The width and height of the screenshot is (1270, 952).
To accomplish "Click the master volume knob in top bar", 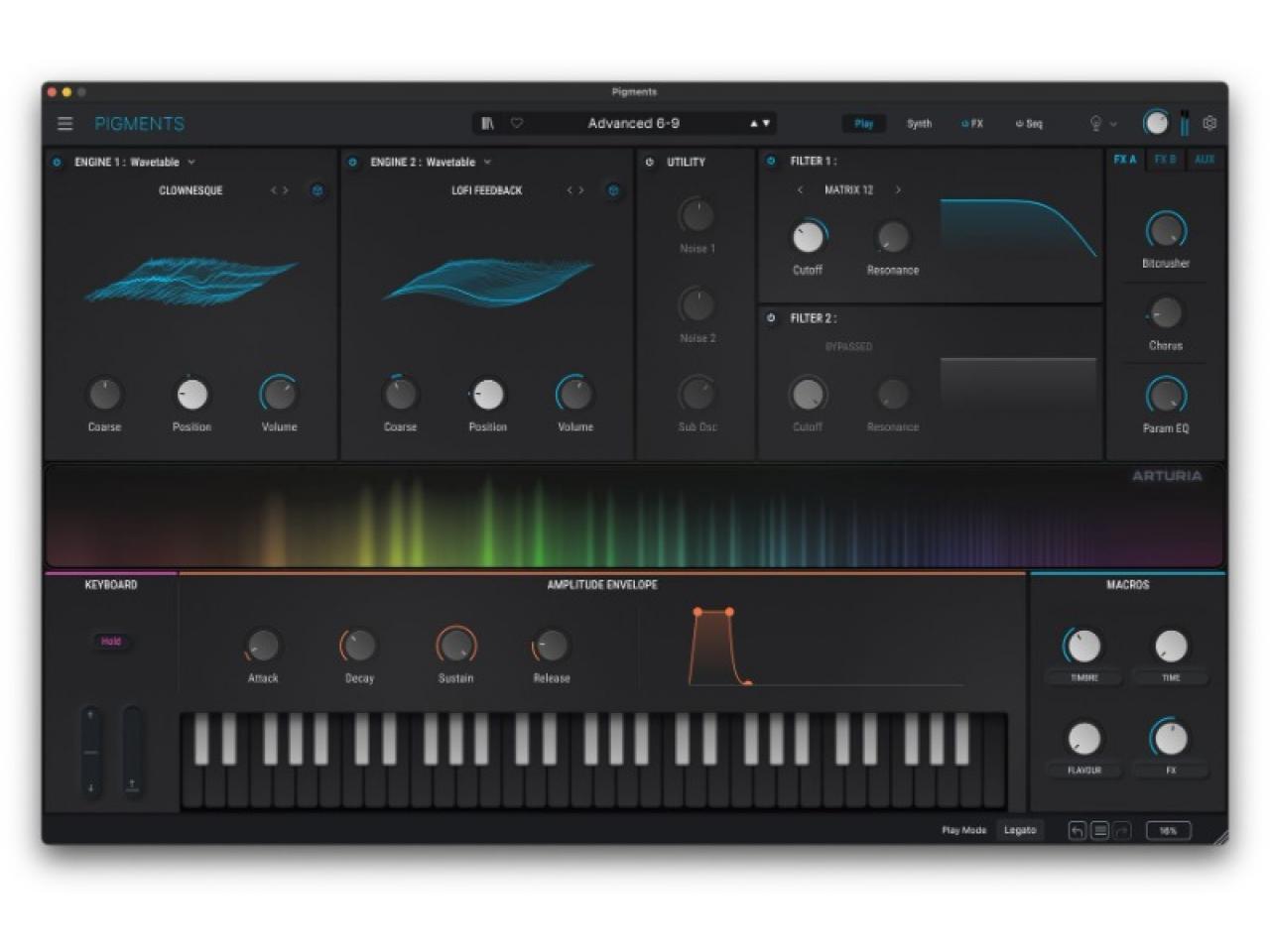I will 1156,122.
